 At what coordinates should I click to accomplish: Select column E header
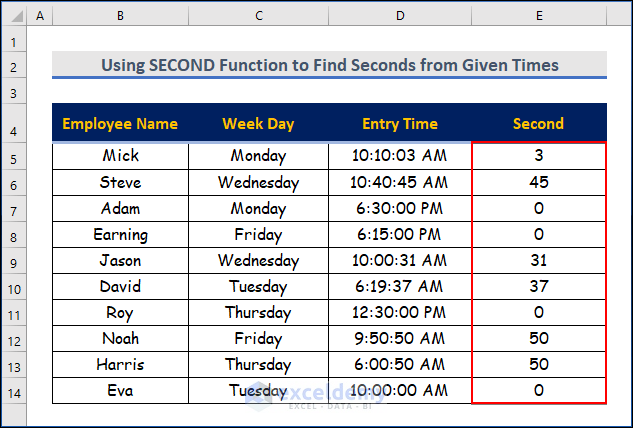tap(538, 16)
